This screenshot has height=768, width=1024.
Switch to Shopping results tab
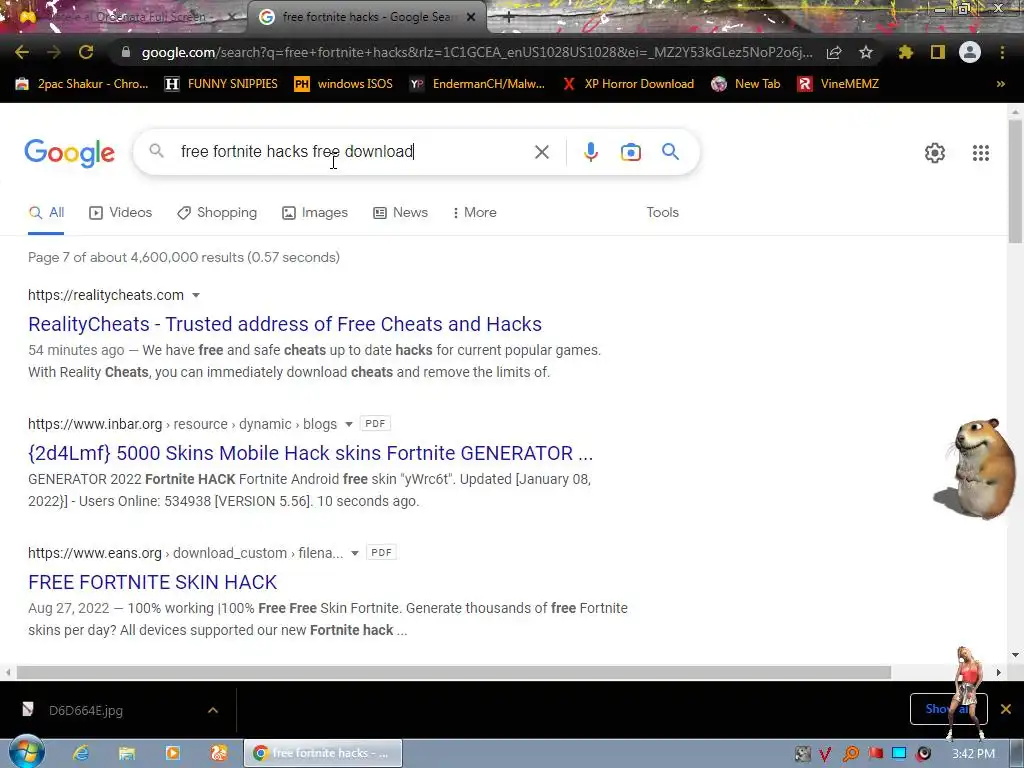point(217,212)
